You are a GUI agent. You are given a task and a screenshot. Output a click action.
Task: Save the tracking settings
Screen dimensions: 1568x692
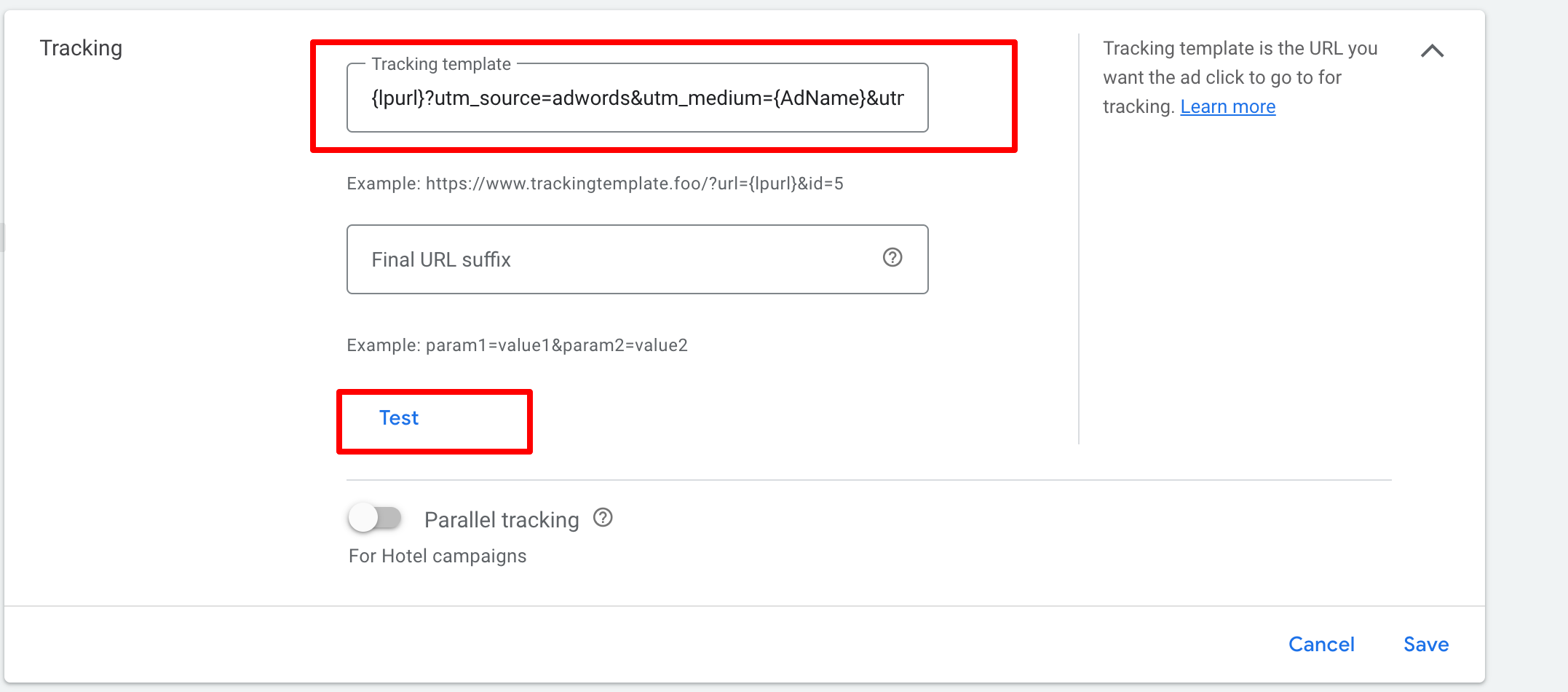point(1426,645)
